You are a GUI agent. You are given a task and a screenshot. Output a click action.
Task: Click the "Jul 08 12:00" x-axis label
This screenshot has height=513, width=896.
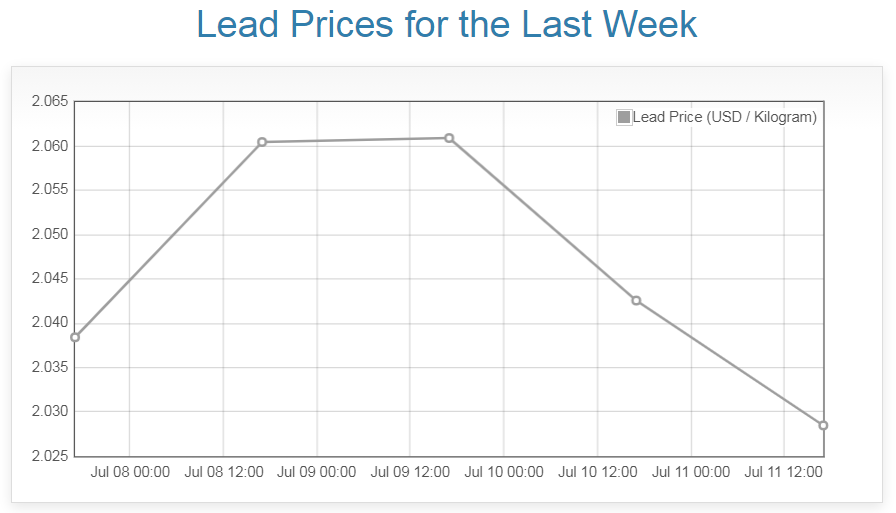223,472
